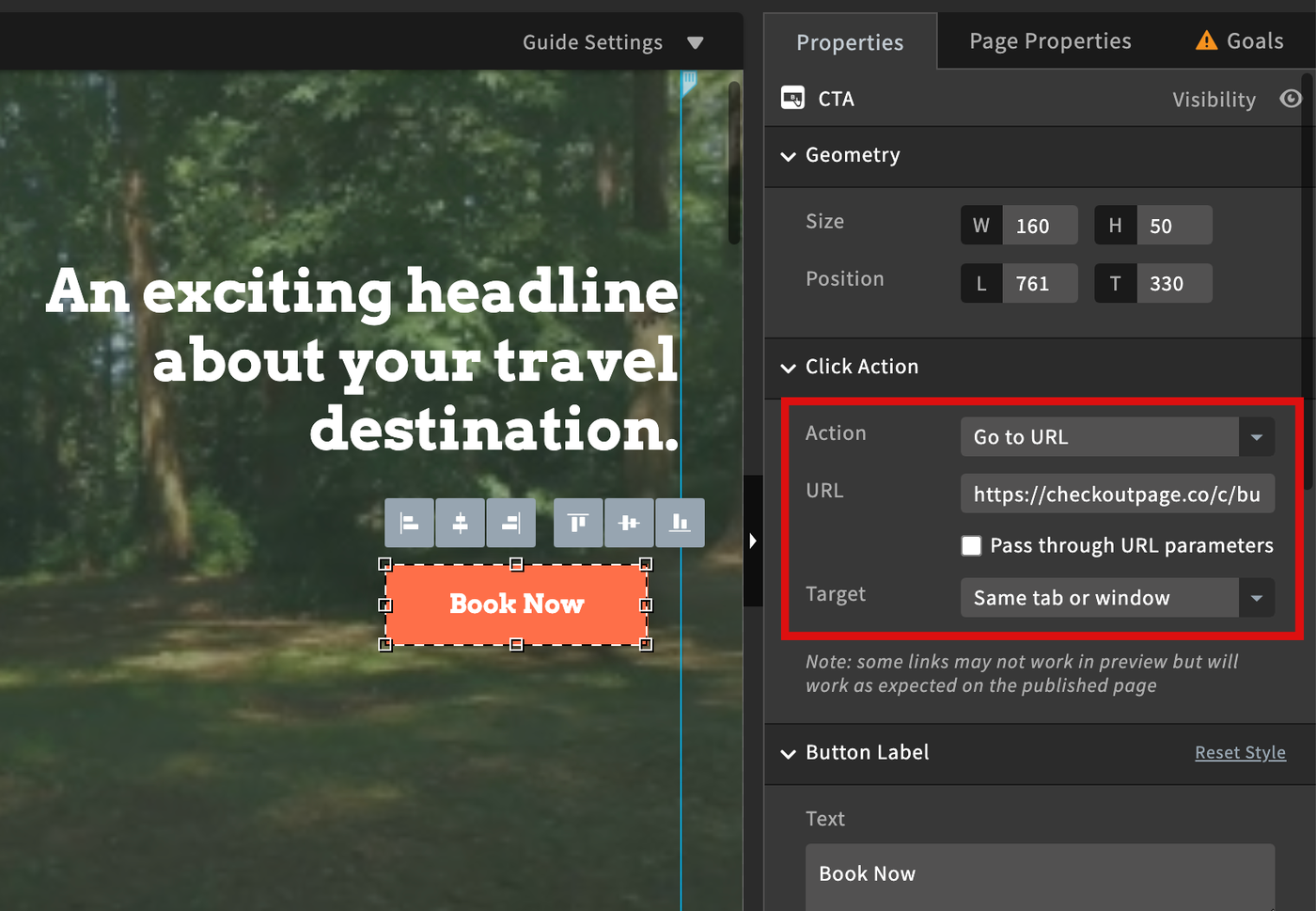
Task: Collapse the Click Action section
Action: click(x=788, y=368)
